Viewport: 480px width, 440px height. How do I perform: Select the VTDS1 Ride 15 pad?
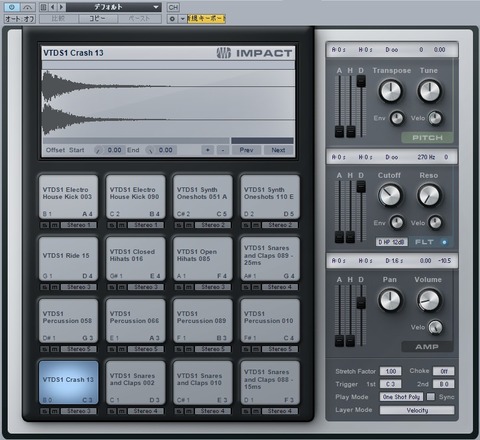(68, 258)
